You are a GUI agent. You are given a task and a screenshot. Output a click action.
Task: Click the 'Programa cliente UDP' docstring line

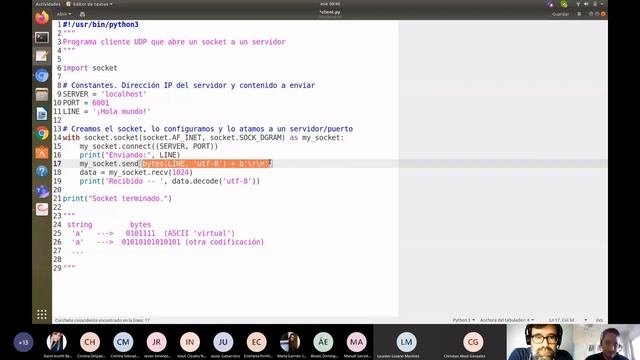point(174,42)
